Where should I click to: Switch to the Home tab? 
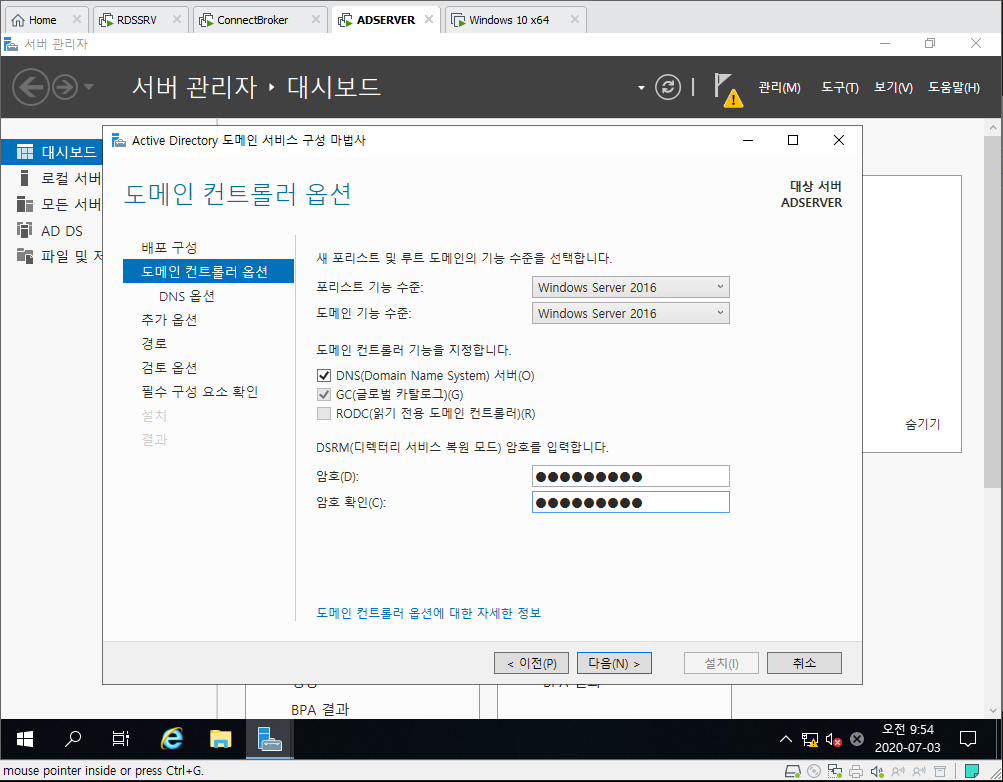42,20
